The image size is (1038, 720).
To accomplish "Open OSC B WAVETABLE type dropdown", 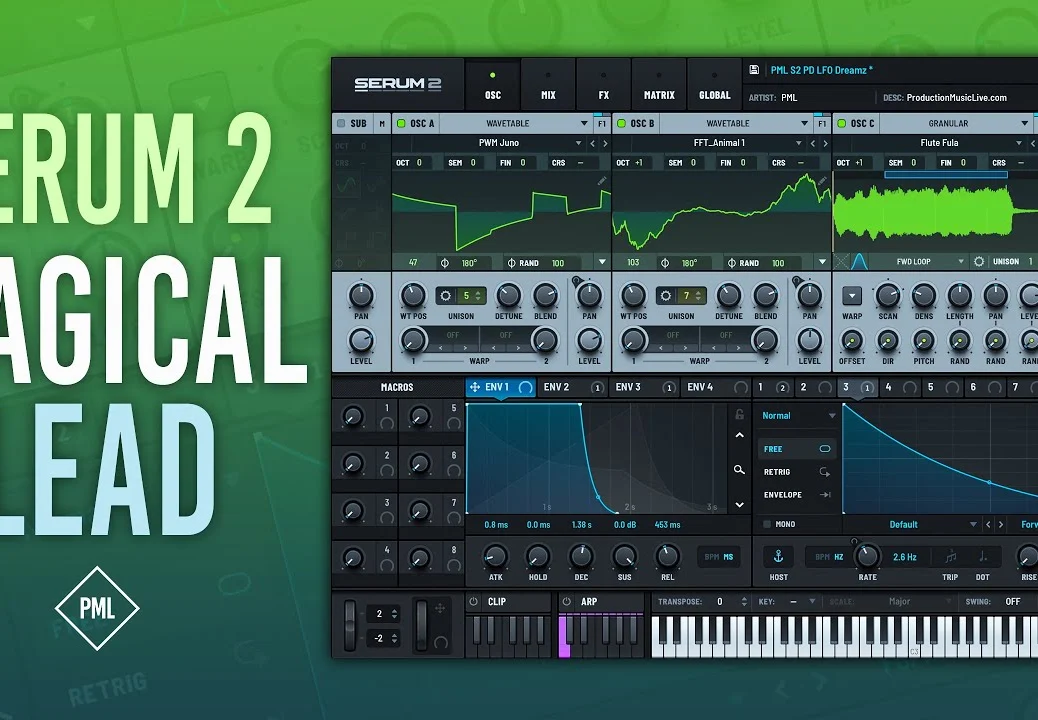I will tap(735, 123).
